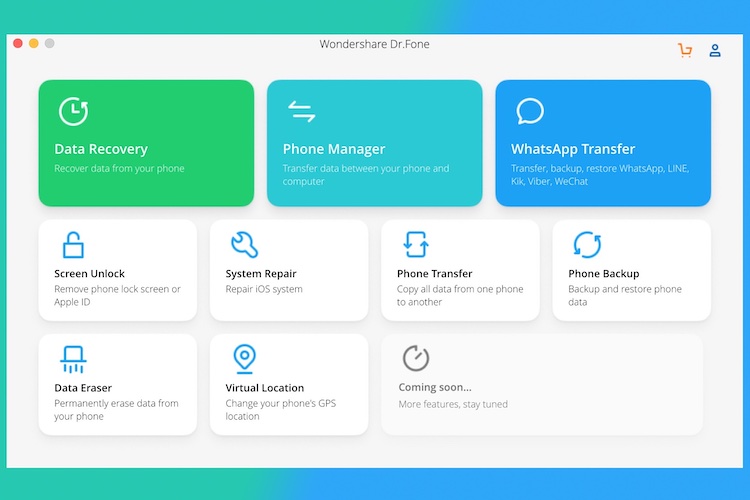750x500 pixels.
Task: Click the WhatsApp Transfer chat bubble icon
Action: (529, 111)
